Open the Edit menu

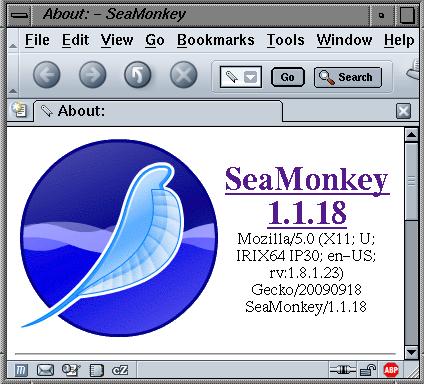(x=75, y=40)
